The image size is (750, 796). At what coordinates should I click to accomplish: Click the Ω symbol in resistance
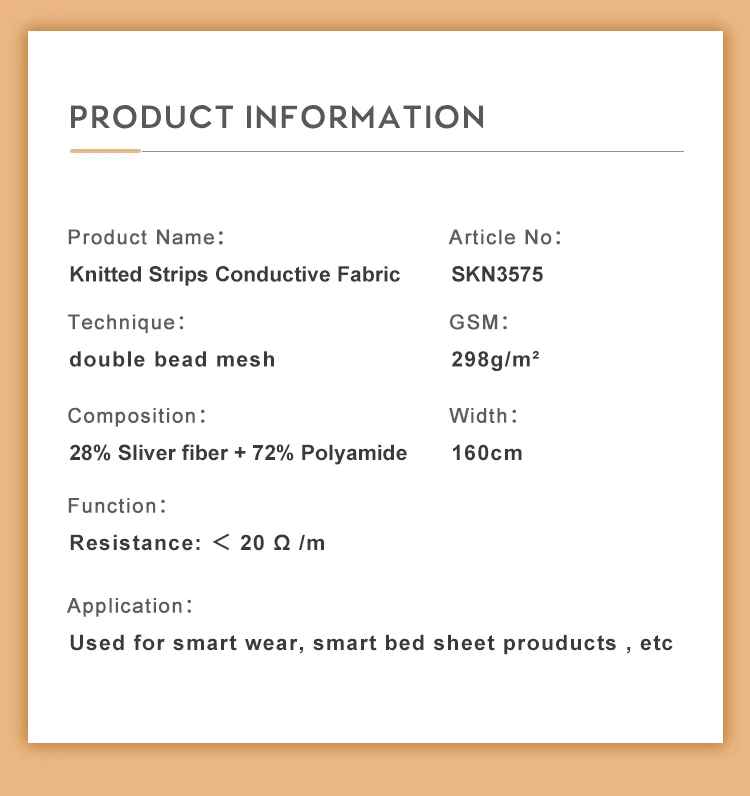point(281,544)
